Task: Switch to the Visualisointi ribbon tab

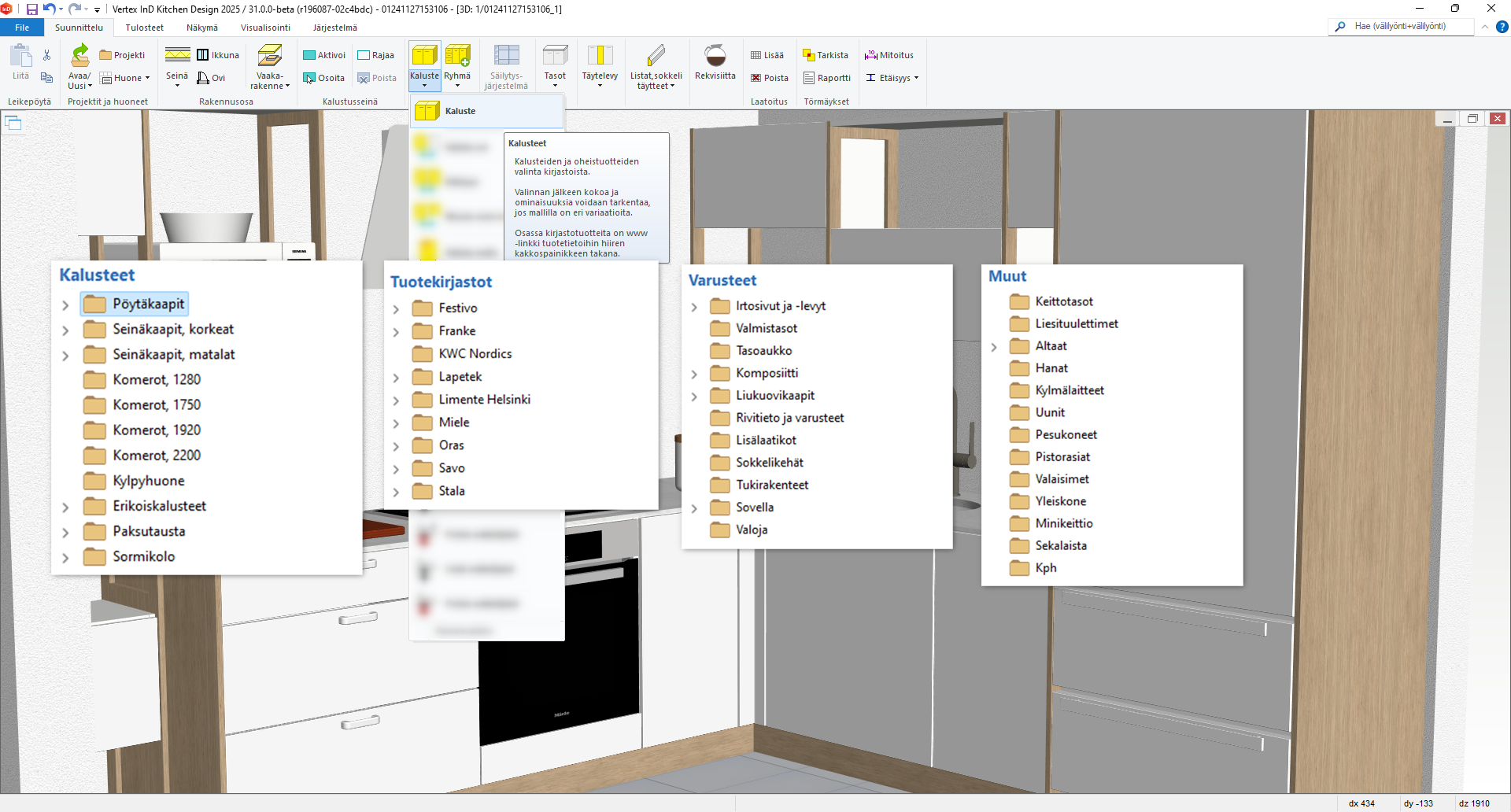Action: (265, 28)
